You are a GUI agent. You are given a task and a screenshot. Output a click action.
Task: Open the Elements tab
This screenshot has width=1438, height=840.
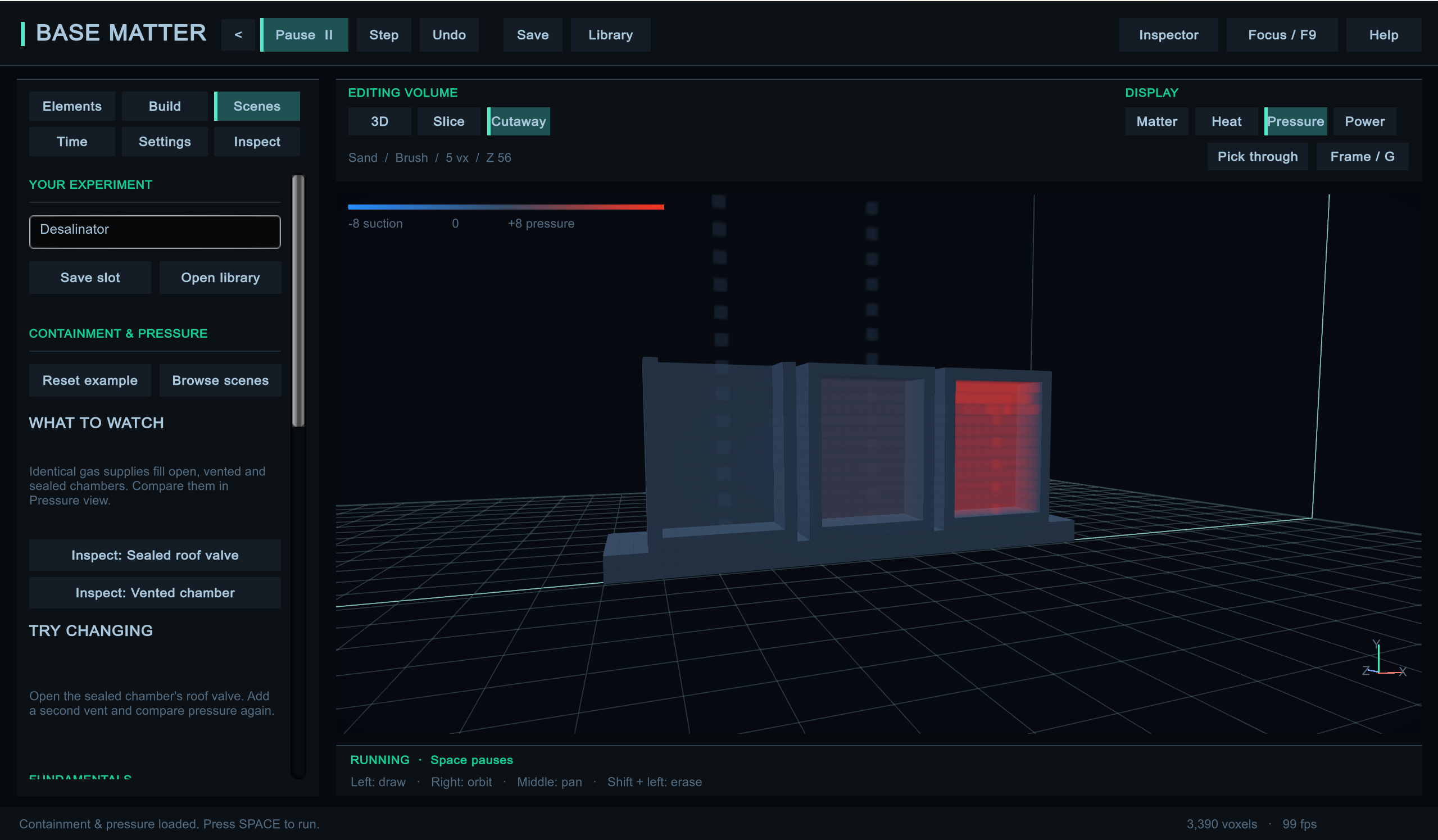point(72,106)
